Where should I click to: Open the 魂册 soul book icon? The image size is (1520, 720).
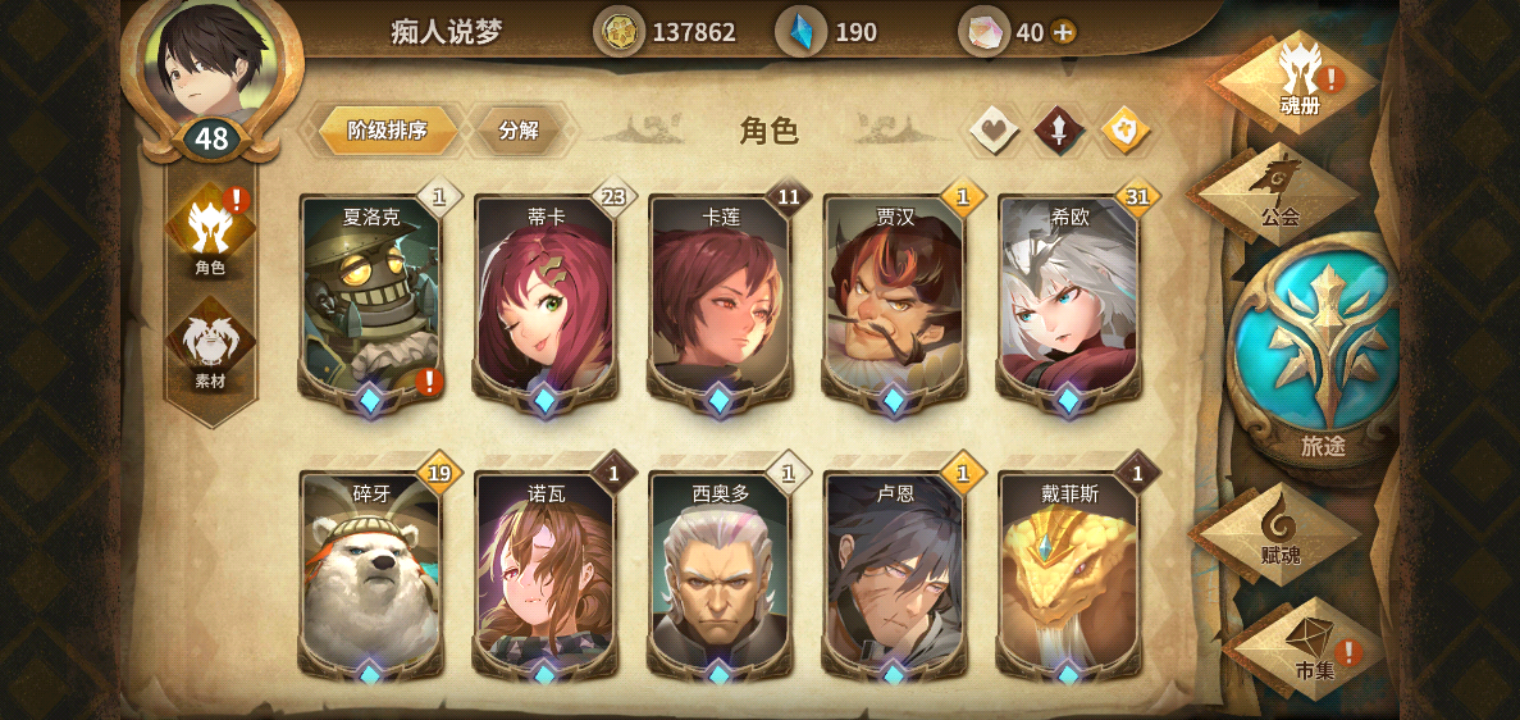point(1298,81)
